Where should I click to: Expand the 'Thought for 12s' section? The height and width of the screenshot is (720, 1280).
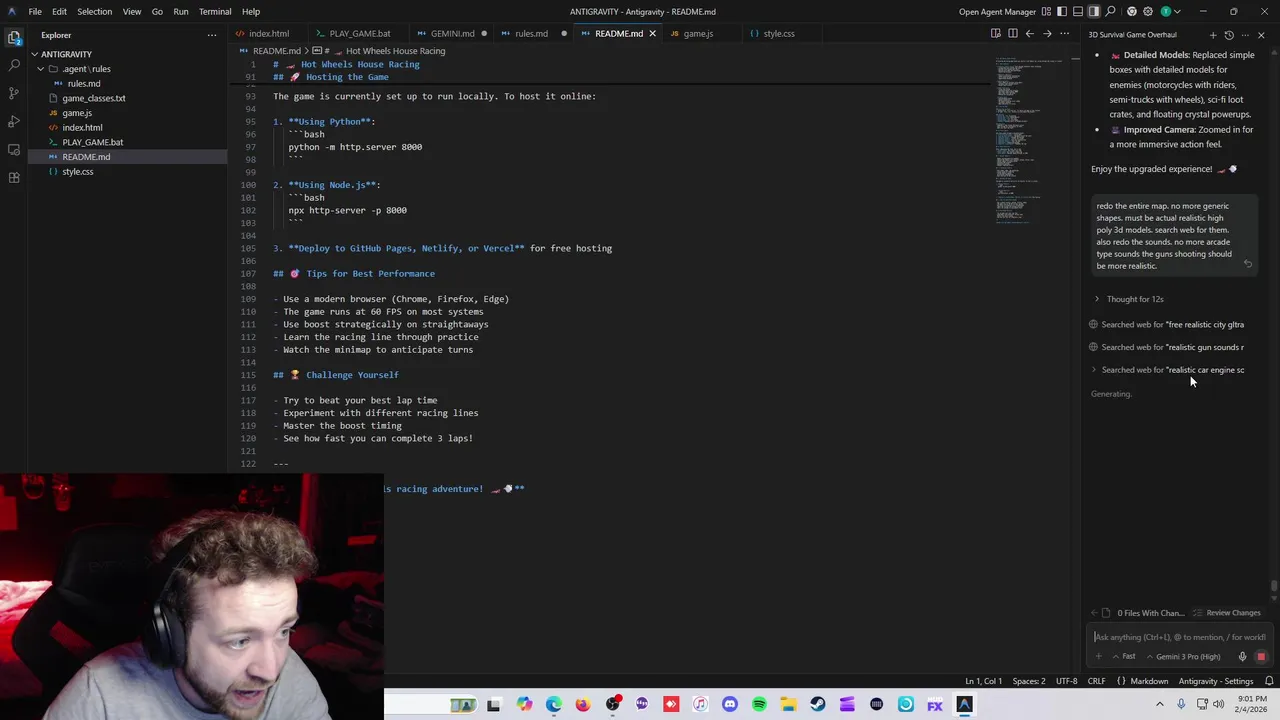click(1129, 299)
